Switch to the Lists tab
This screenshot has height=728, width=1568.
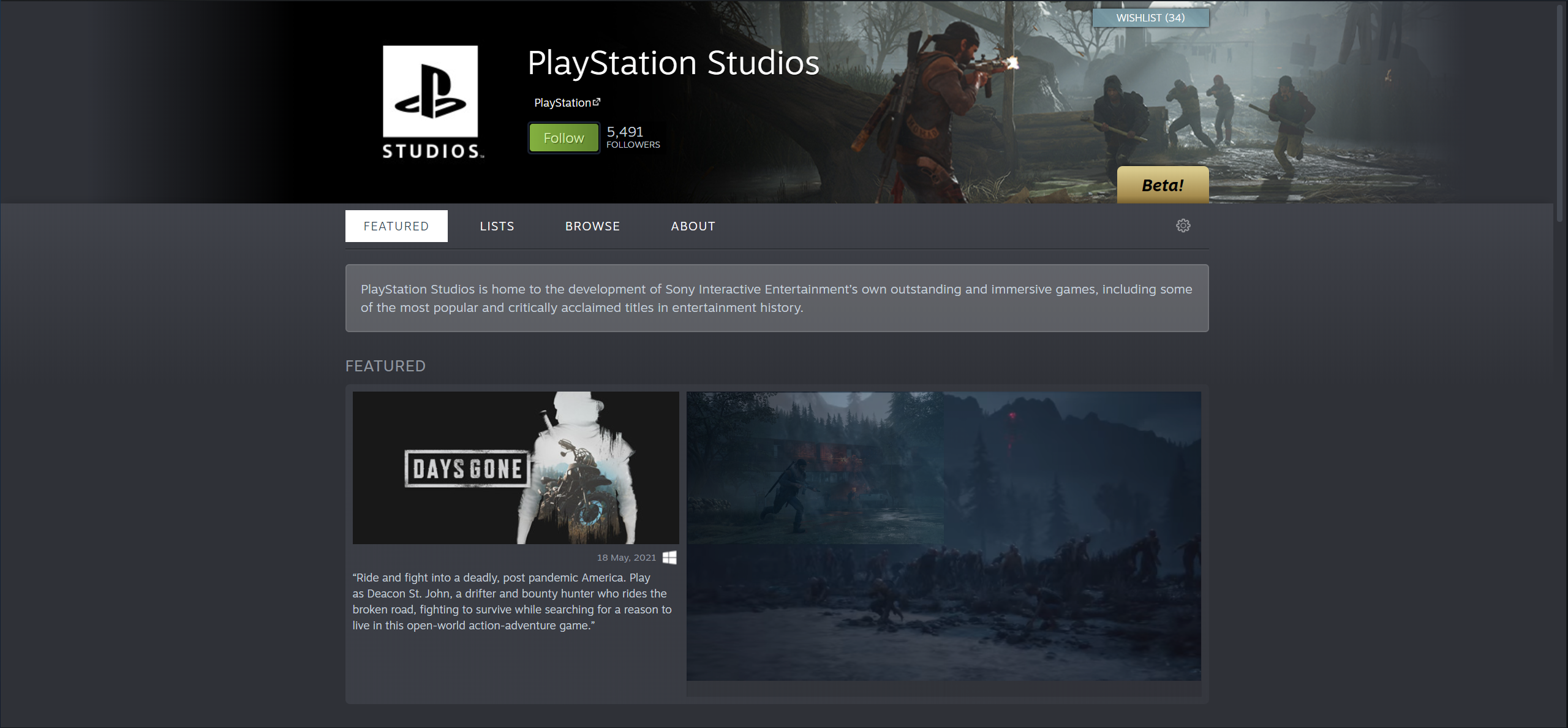497,226
